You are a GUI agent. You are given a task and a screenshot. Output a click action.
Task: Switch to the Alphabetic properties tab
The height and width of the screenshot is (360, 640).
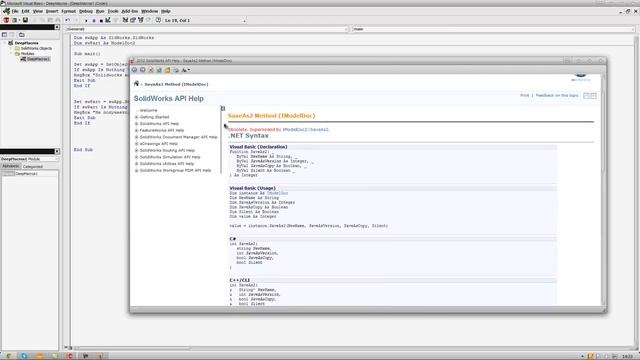(11, 166)
